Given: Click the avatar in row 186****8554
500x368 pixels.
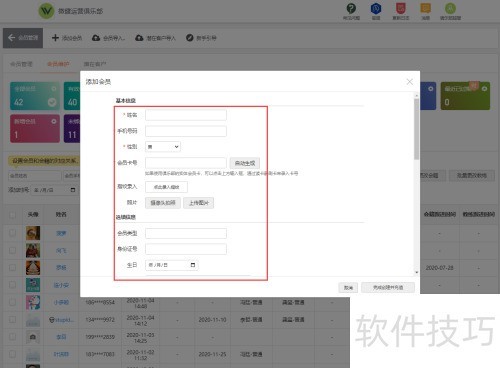Looking at the screenshot, I should pyautogui.click(x=33, y=302).
